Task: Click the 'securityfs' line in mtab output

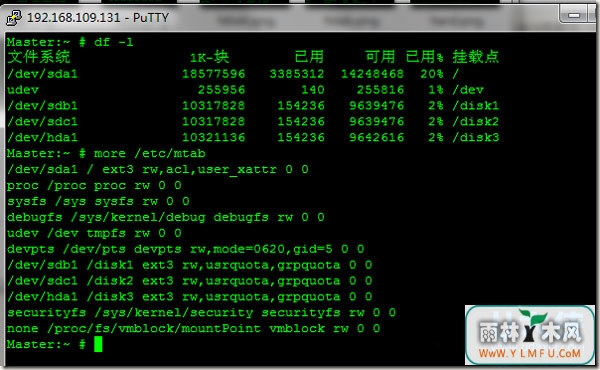Action: point(201,313)
